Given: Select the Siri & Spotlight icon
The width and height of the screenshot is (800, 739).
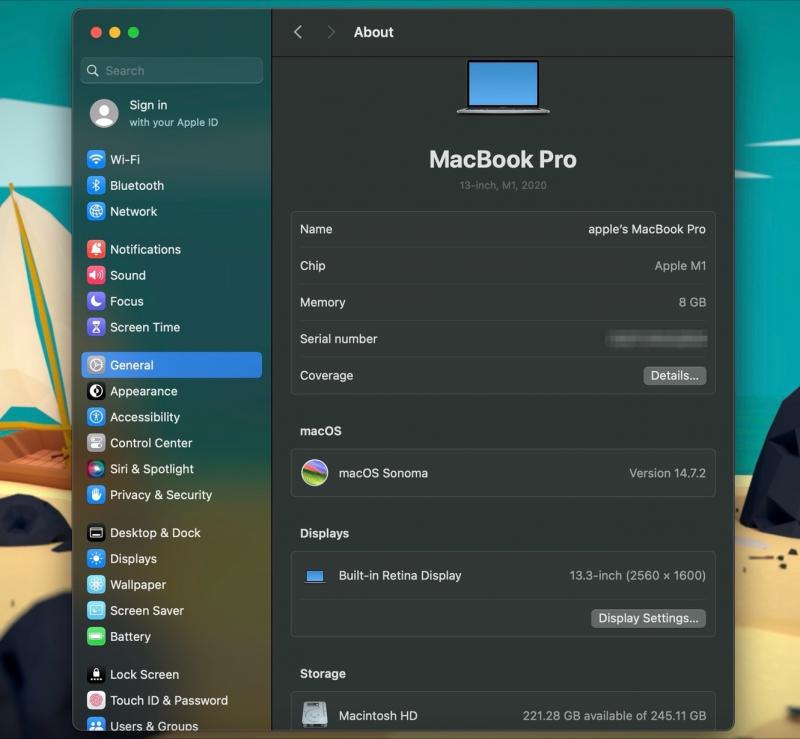Looking at the screenshot, I should pyautogui.click(x=96, y=469).
